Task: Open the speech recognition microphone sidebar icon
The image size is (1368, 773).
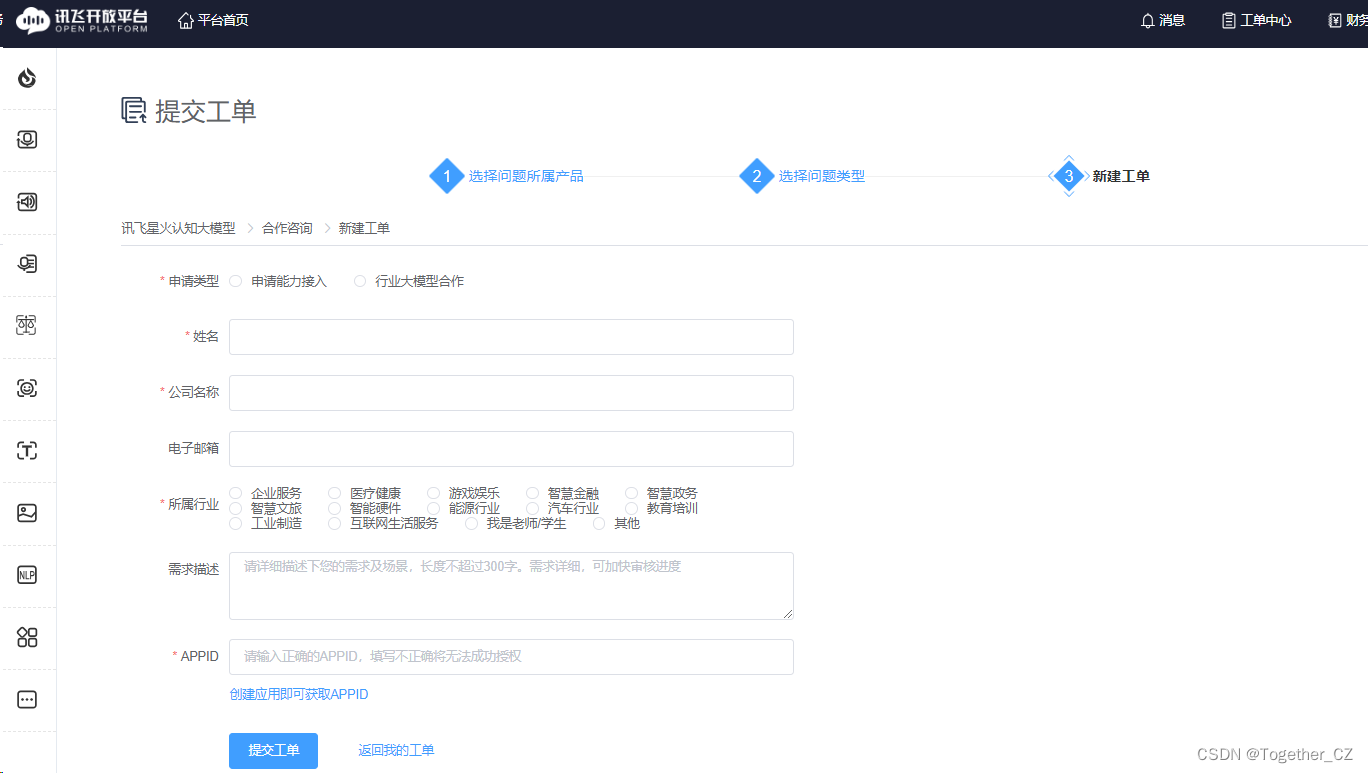Action: point(27,140)
